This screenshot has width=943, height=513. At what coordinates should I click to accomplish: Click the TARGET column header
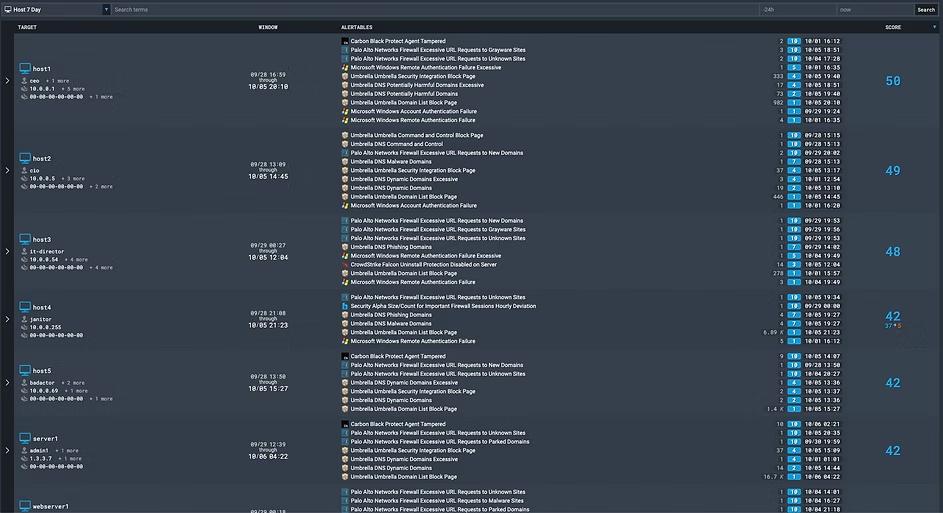click(27, 27)
